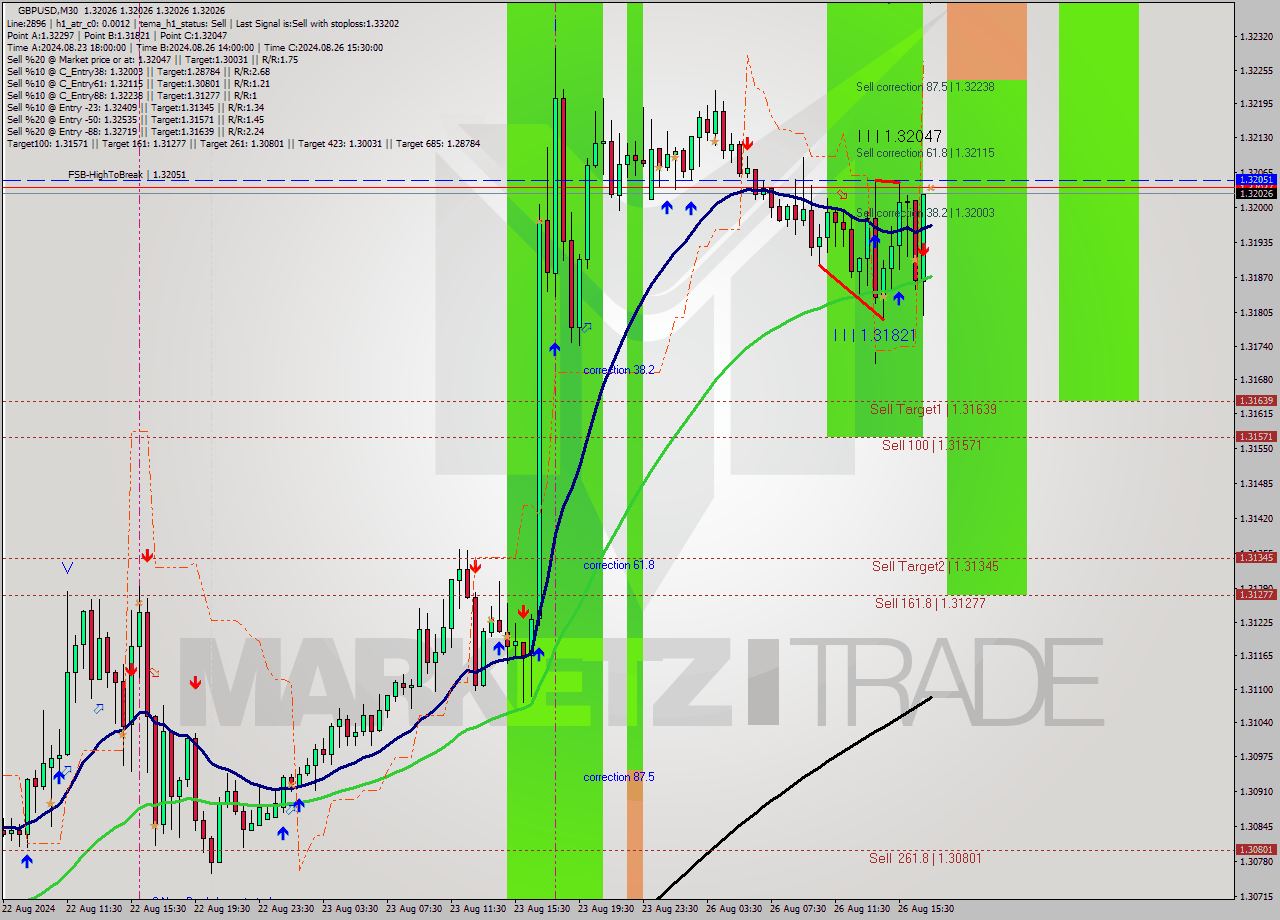Click the Sell correction 38.2 | 1.32003 label
Viewport: 1280px width, 920px height.
(925, 213)
